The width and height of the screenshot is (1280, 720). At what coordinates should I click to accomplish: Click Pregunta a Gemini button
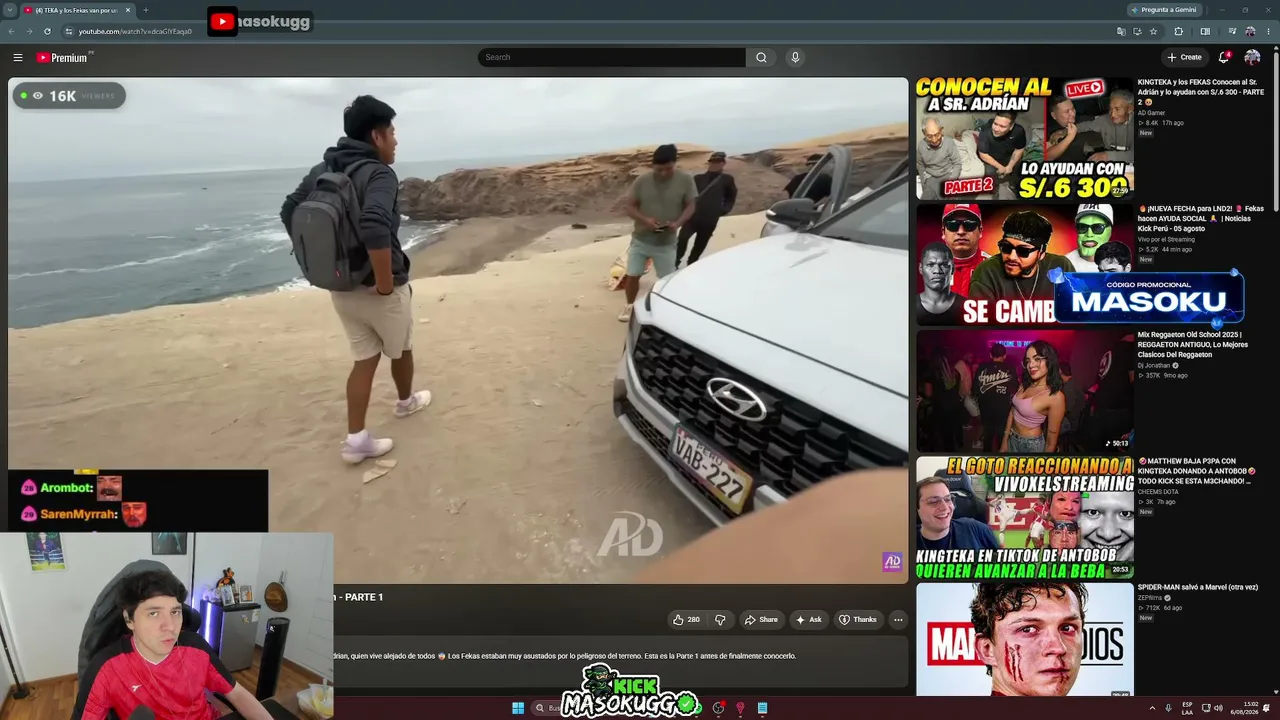[x=1164, y=10]
